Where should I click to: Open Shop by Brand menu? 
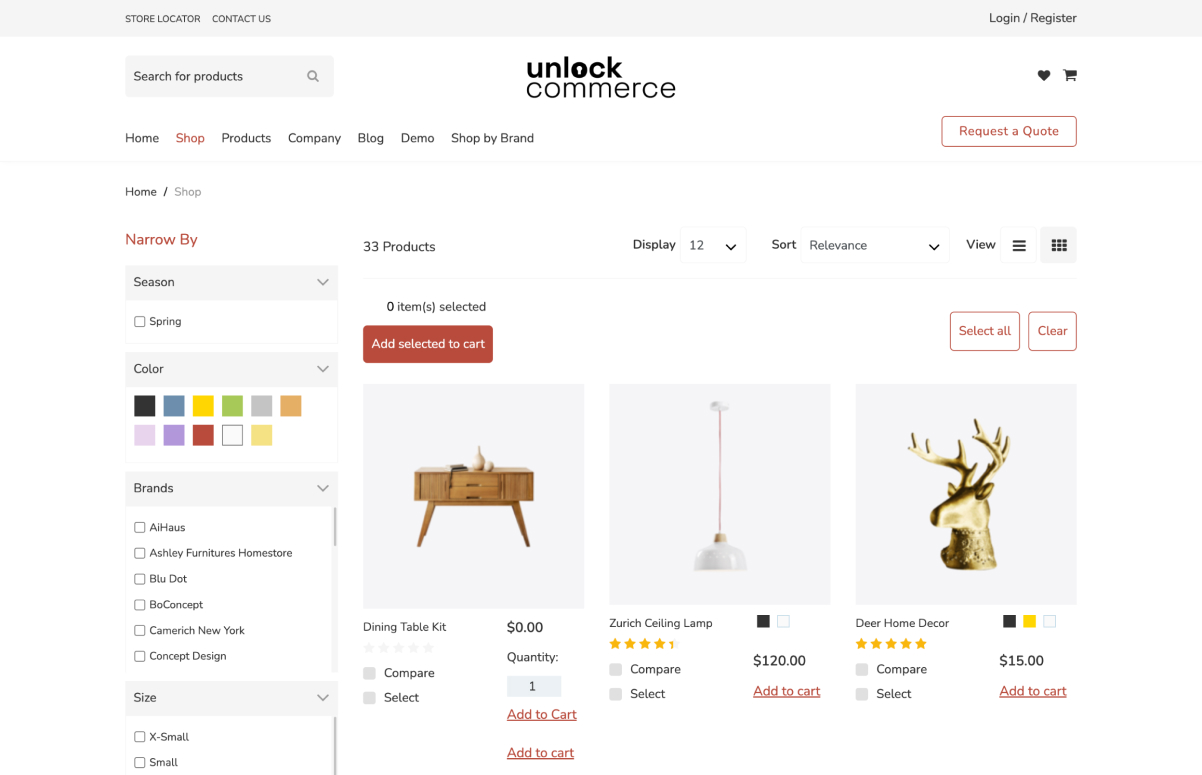click(x=492, y=138)
